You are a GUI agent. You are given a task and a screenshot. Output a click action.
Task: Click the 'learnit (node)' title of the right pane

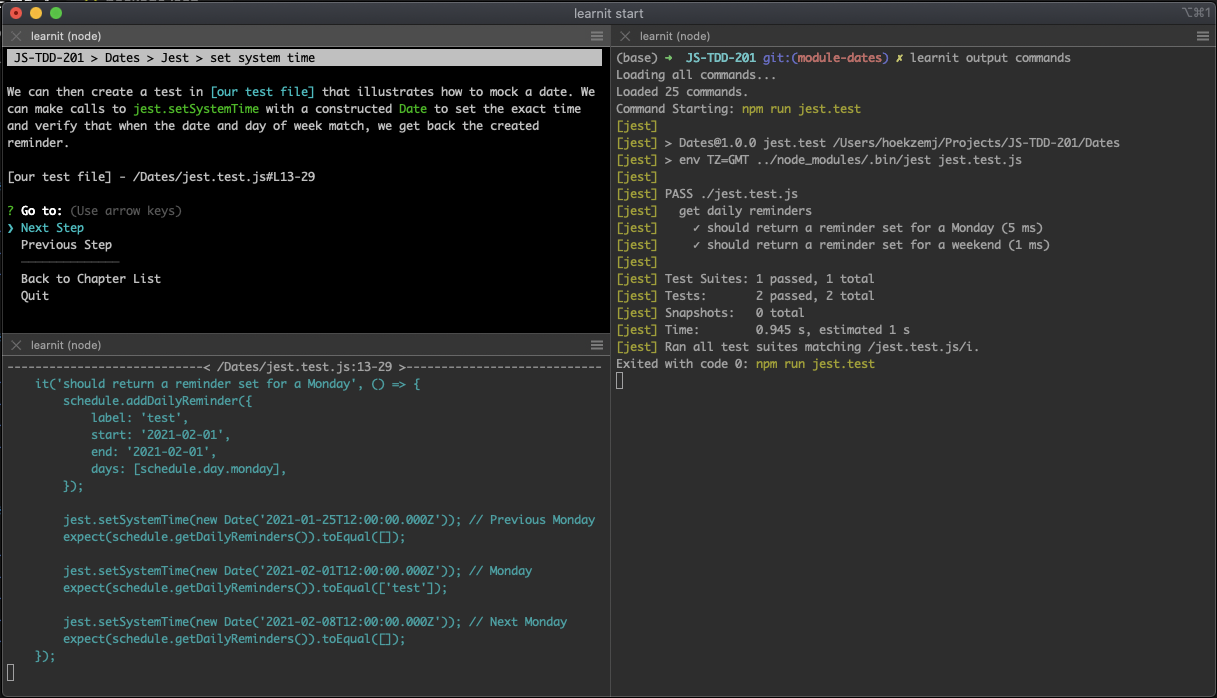point(675,36)
